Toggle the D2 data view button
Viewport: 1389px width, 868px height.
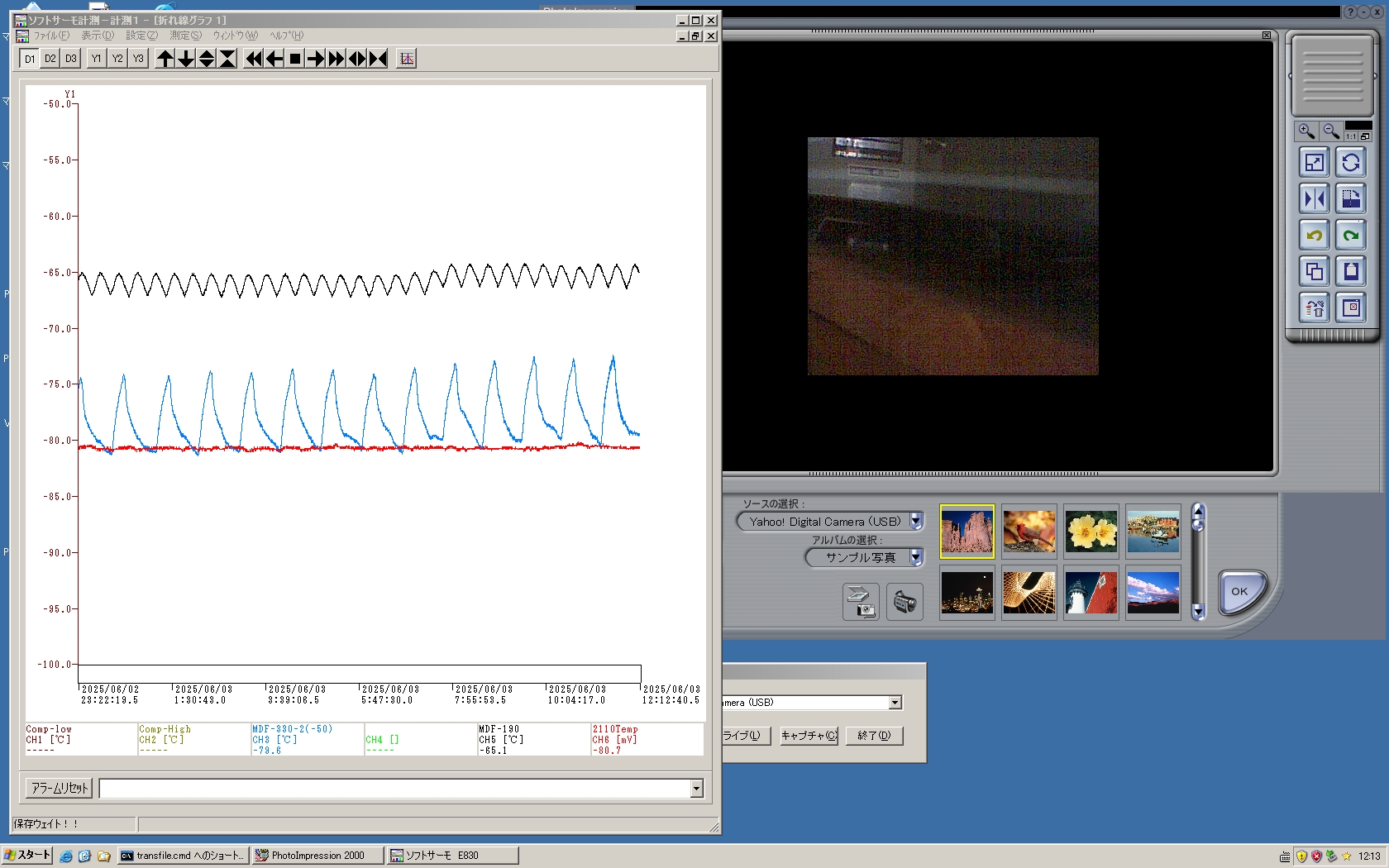coord(50,59)
